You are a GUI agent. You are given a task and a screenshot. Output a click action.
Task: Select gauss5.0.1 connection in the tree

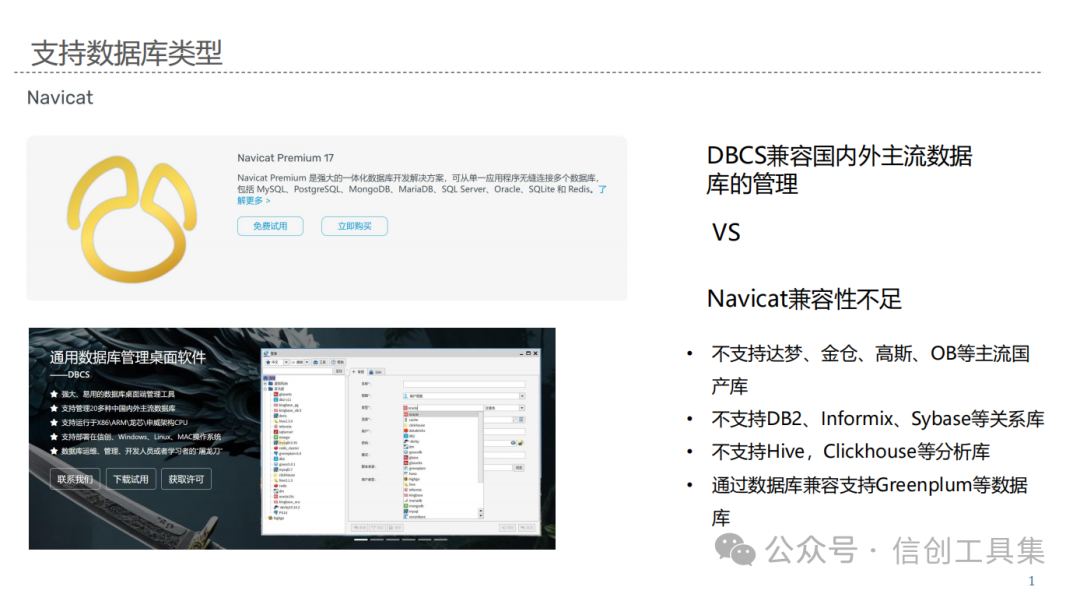(284, 464)
